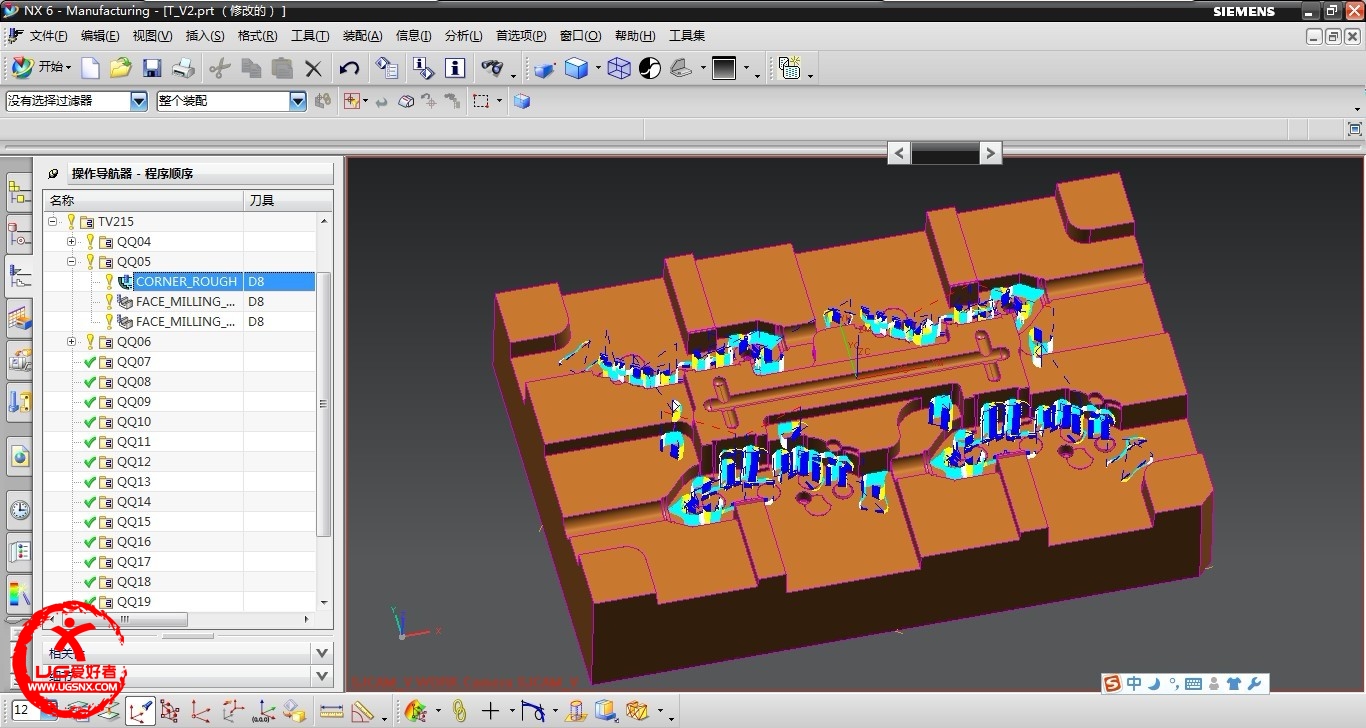
Task: Click the 刀具 column header
Action: (x=288, y=201)
